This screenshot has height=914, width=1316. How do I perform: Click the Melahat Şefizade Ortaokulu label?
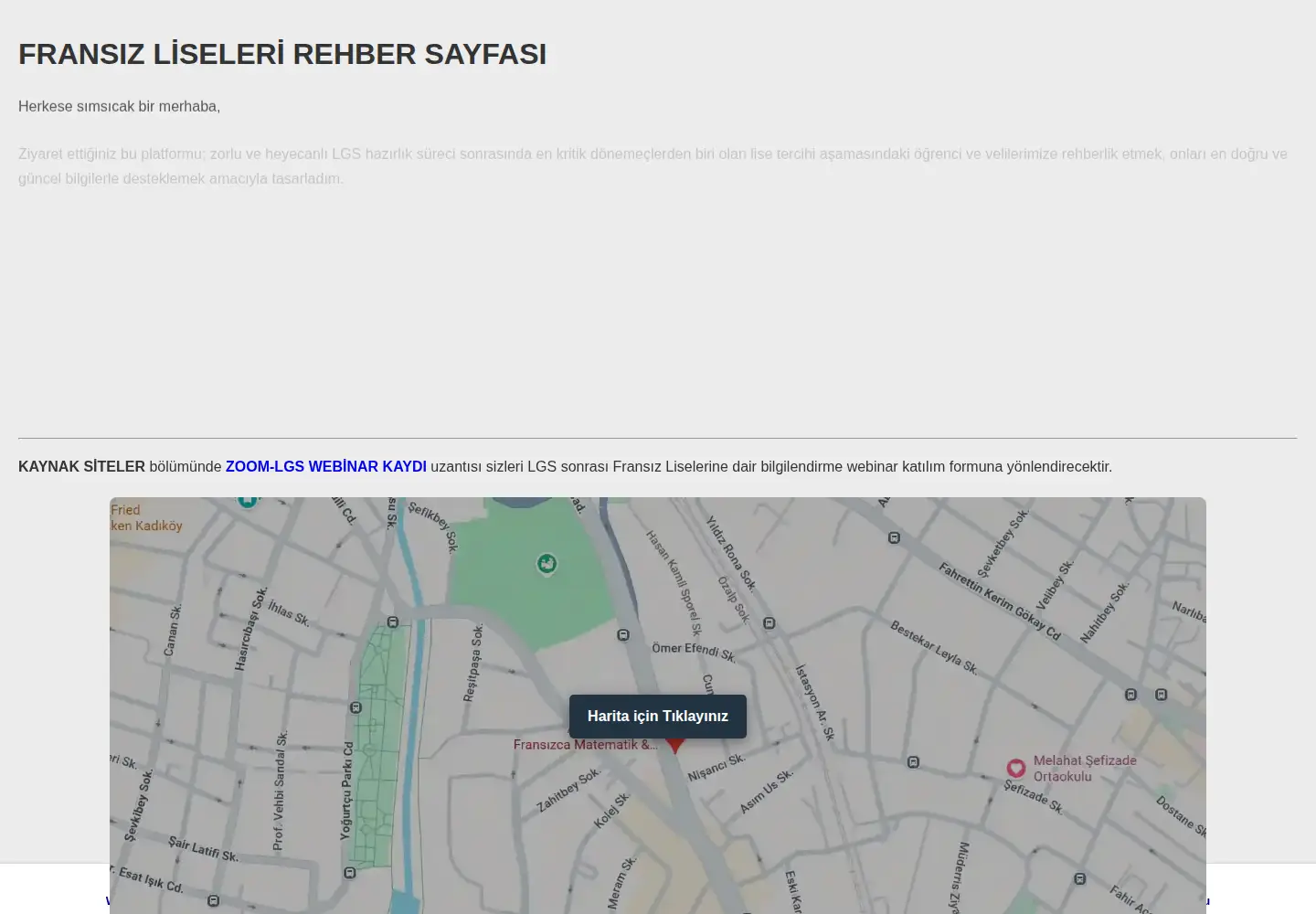[1085, 768]
